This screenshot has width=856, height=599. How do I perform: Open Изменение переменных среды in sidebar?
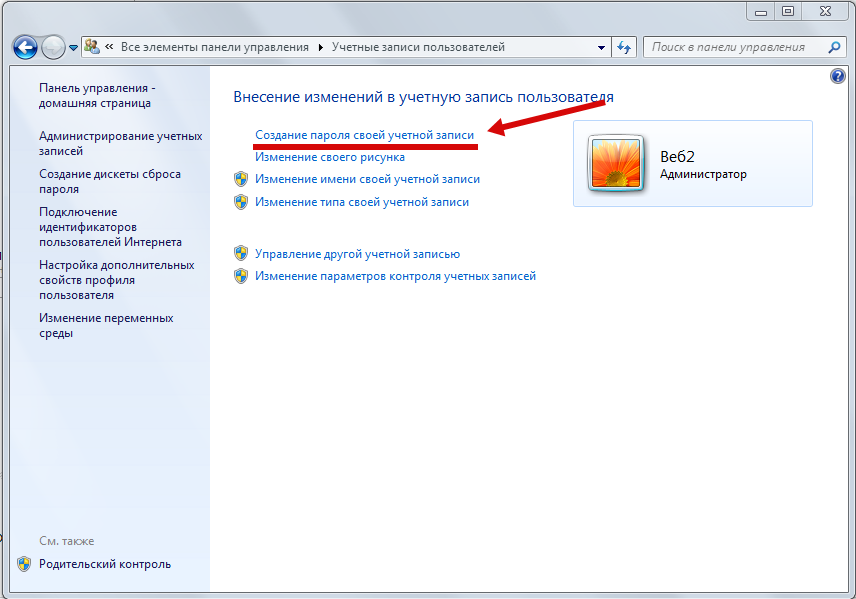[105, 325]
